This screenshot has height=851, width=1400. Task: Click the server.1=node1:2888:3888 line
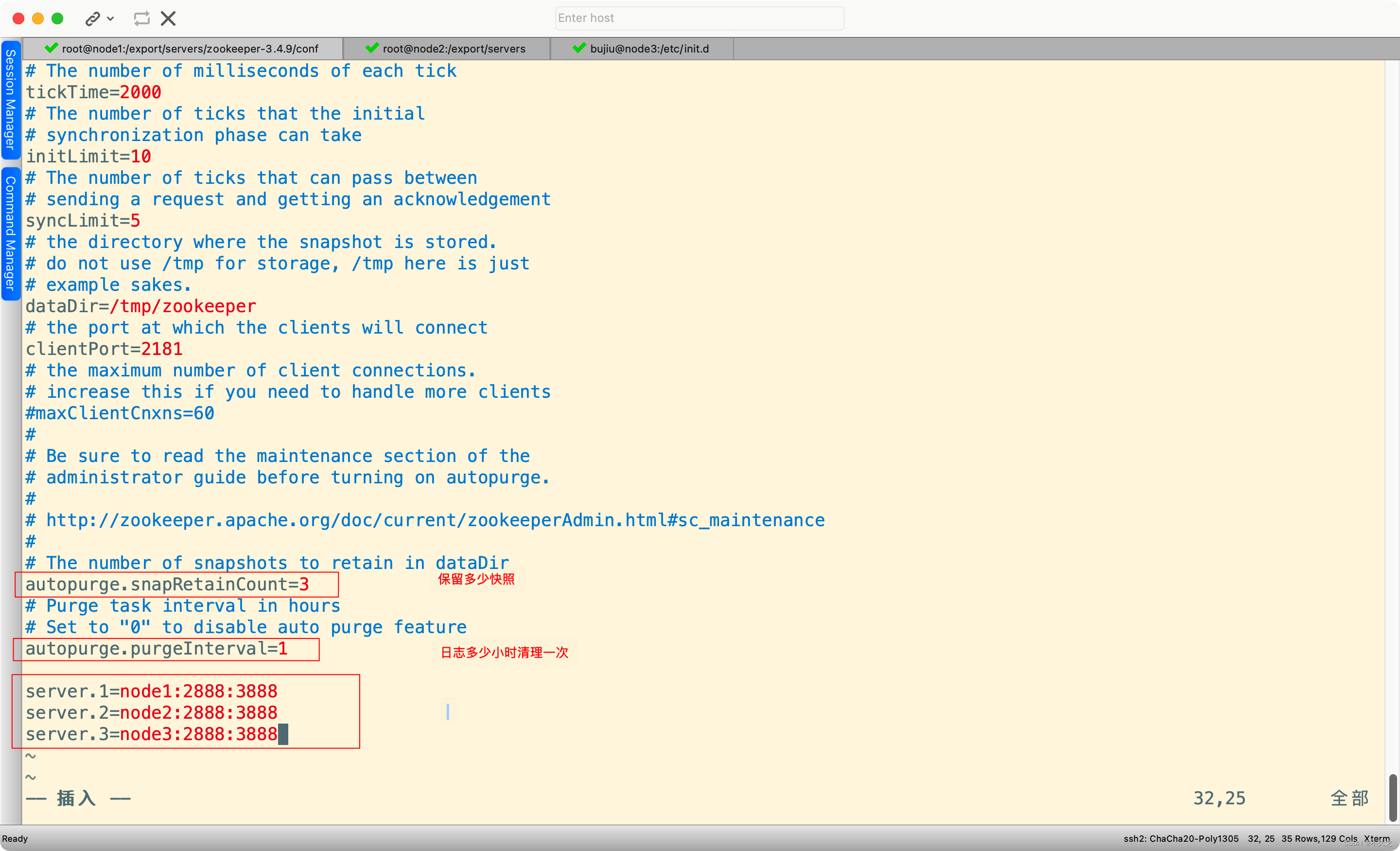(151, 691)
